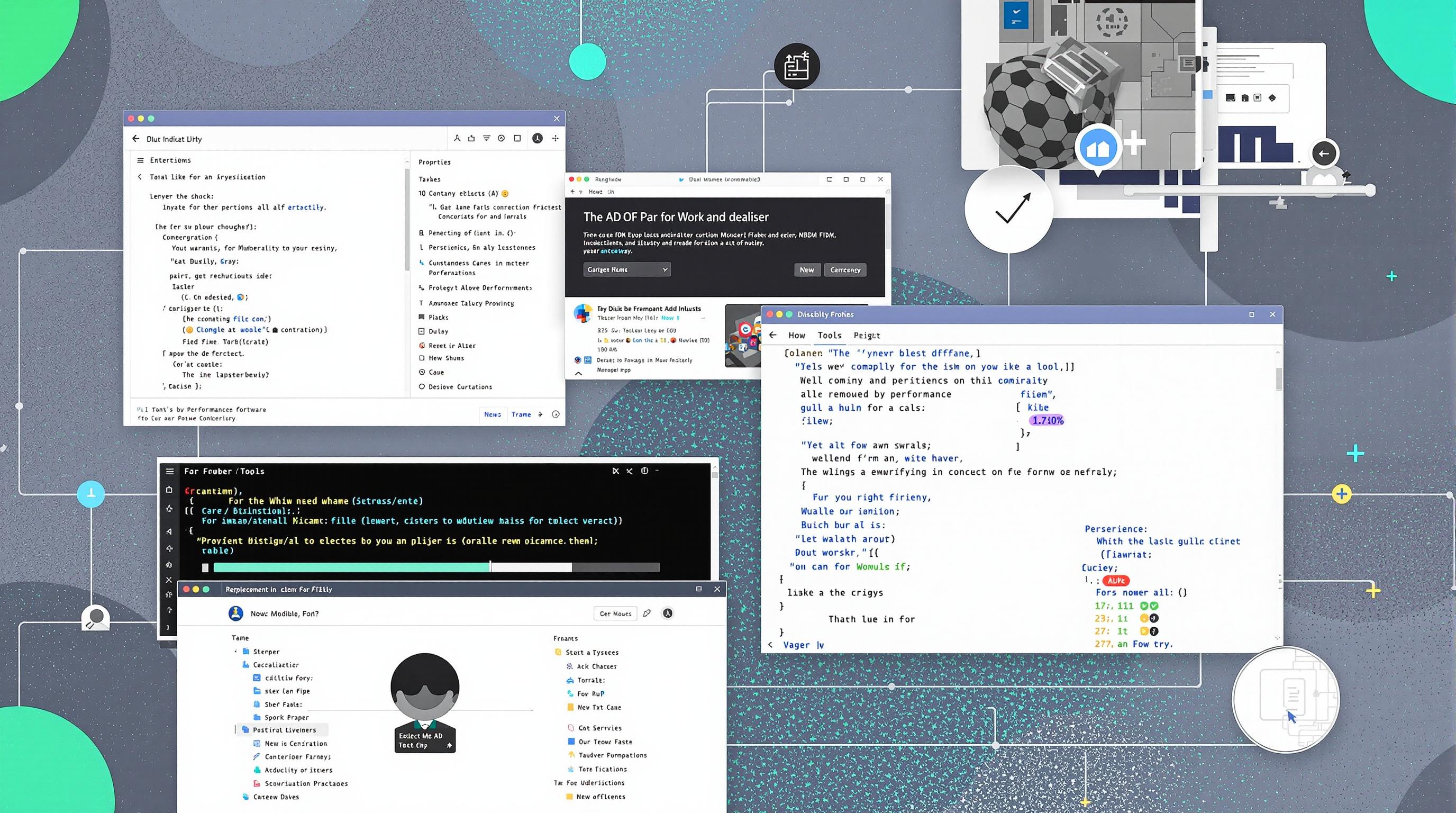Screen dimensions: 1456x813
Task: Select the "Ceccaliactier" tree item
Action: click(x=270, y=665)
